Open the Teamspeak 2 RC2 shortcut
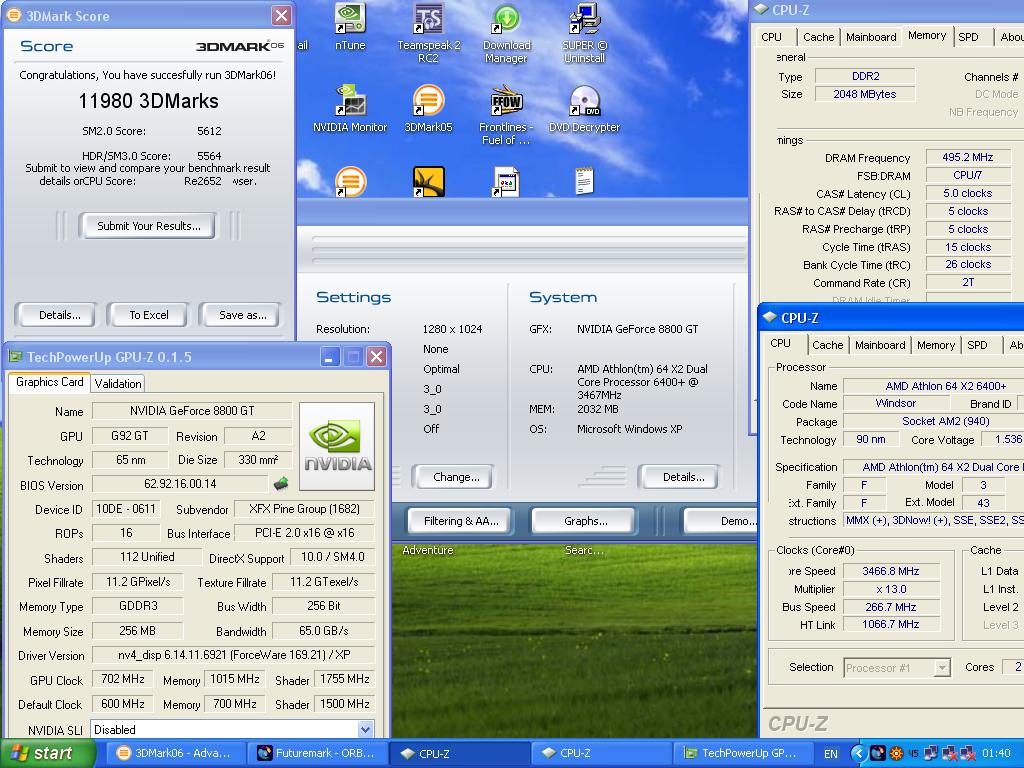Image resolution: width=1024 pixels, height=768 pixels. 428,33
